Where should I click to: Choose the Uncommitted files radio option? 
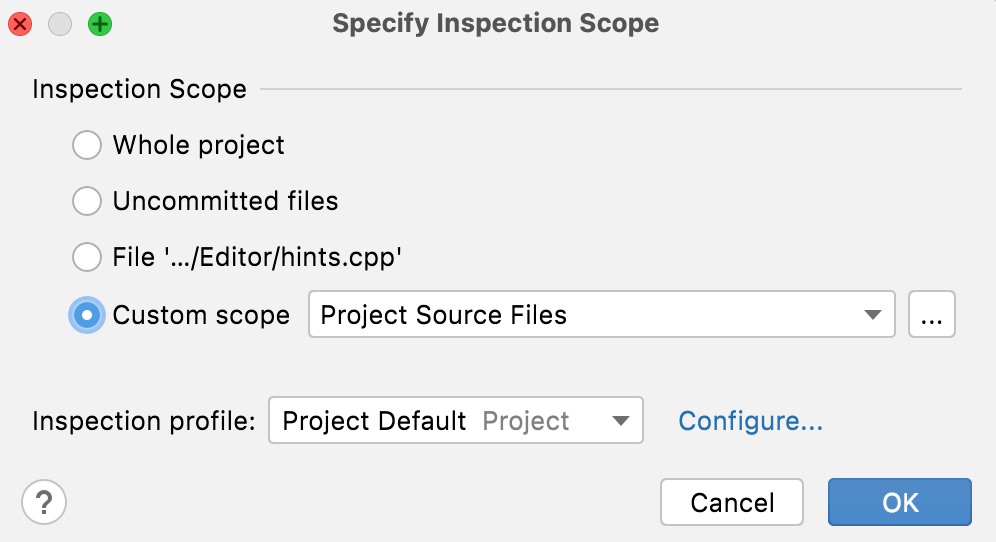coord(87,202)
